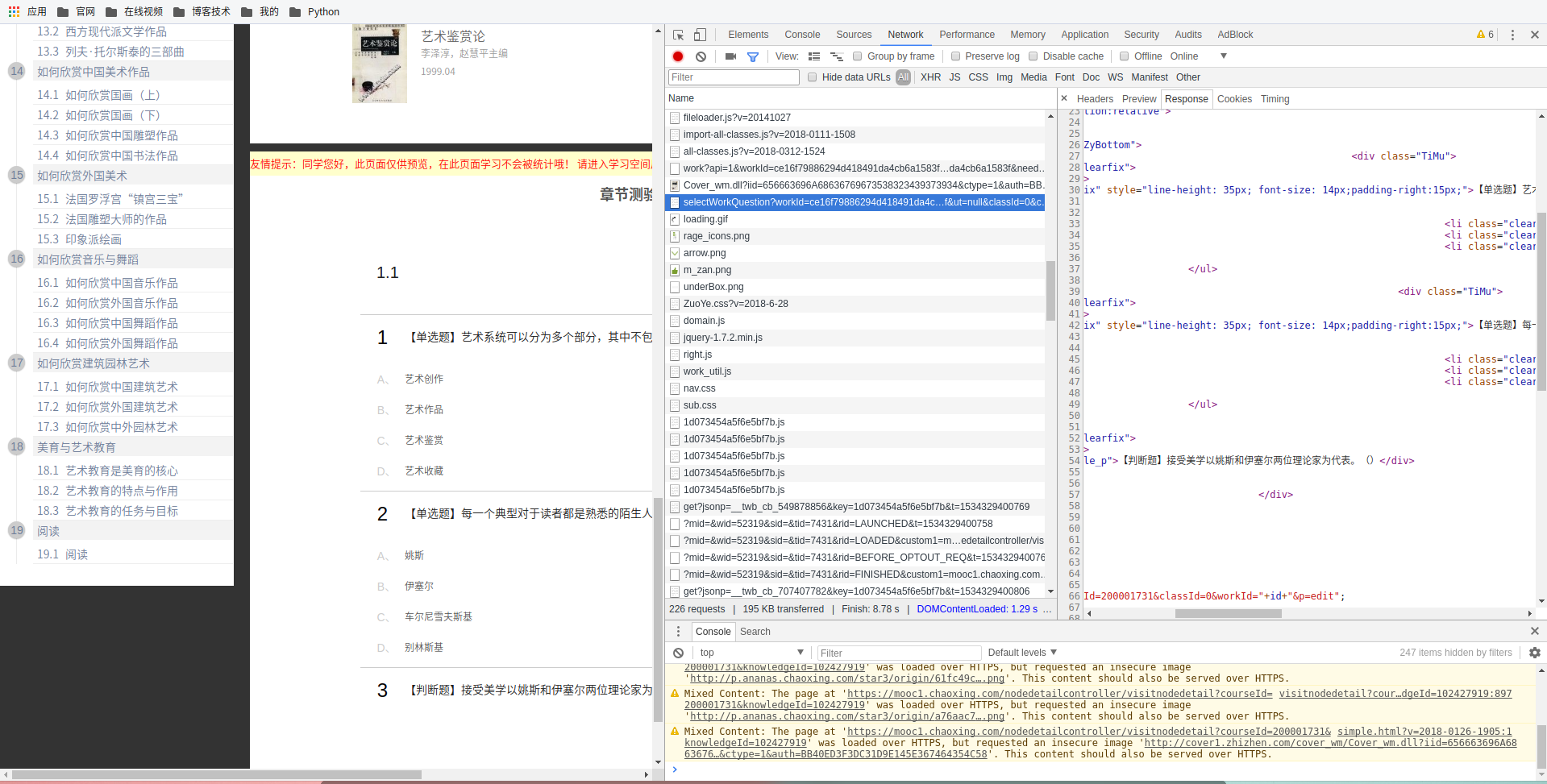The image size is (1547, 784).
Task: Filter requests by XHR type
Action: pos(930,77)
